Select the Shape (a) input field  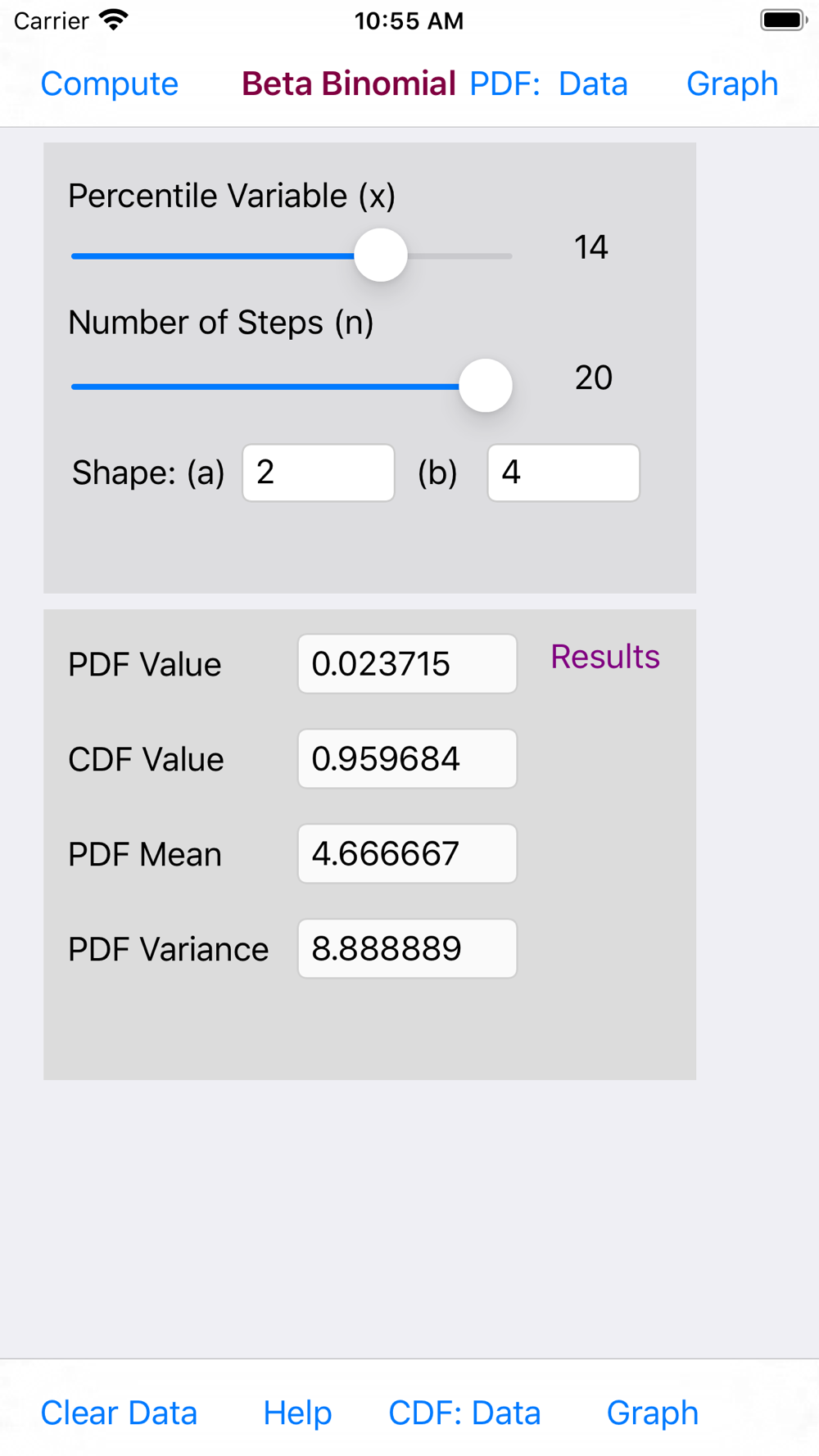pos(319,473)
